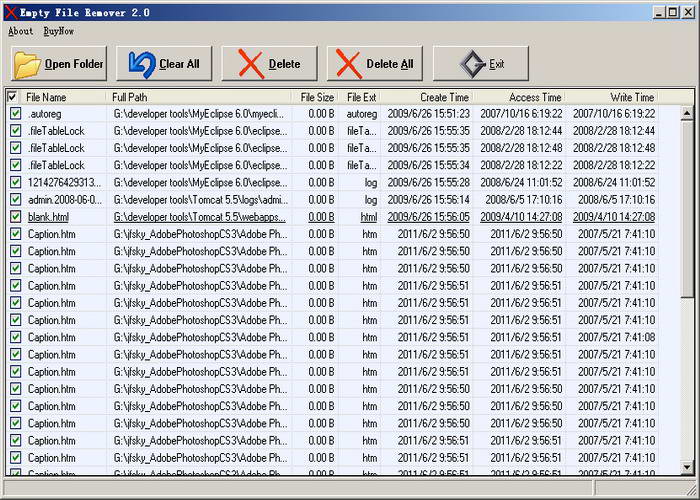The image size is (700, 500).
Task: Click the Tomcat 5.5\logs\admi path cell
Action: [201, 200]
